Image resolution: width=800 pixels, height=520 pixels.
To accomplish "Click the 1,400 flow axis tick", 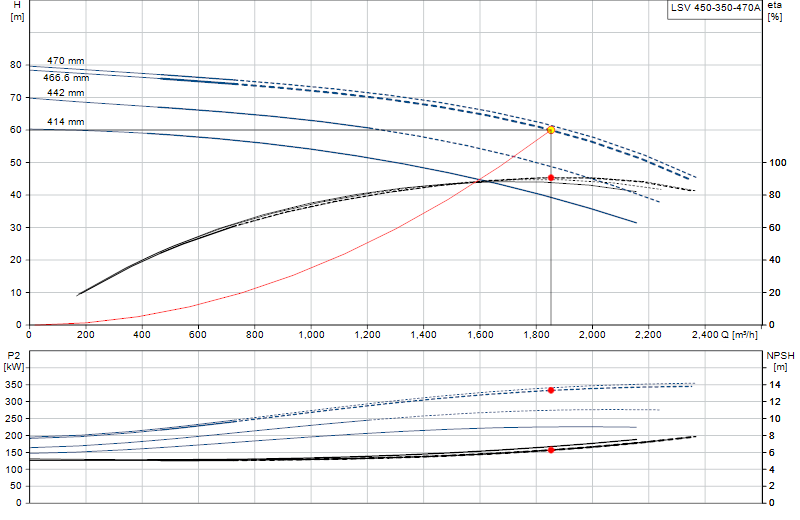I will point(423,335).
